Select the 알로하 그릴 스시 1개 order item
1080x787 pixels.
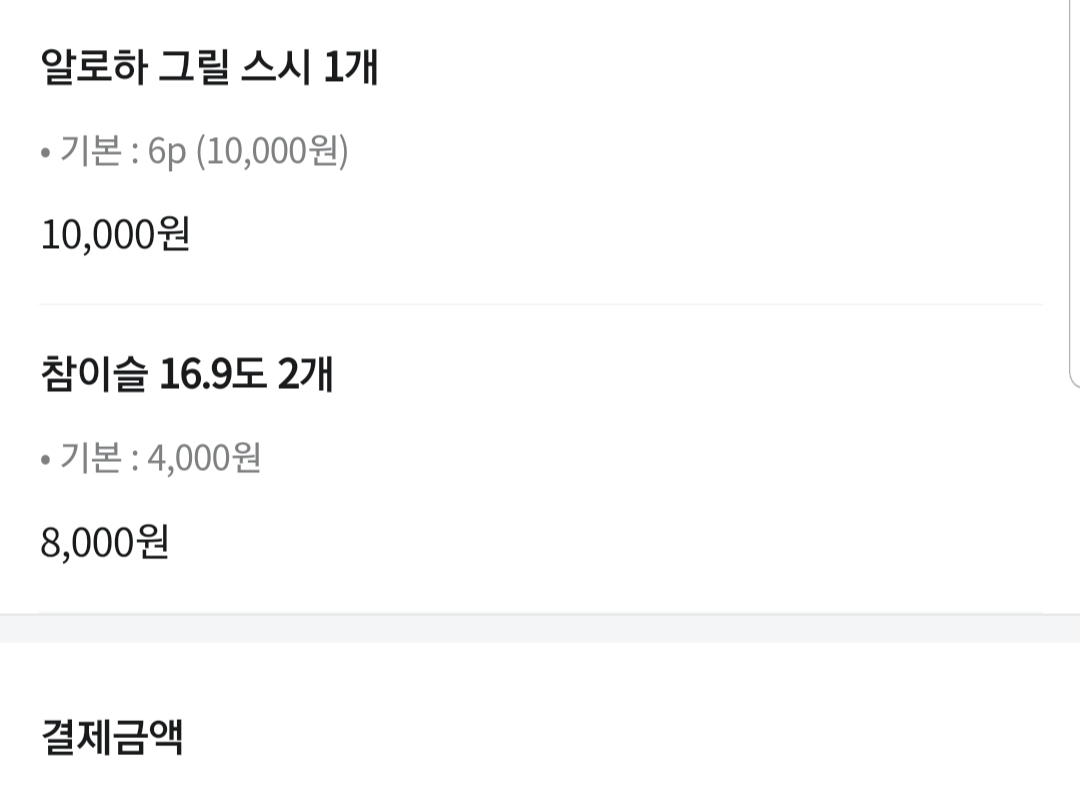point(209,67)
